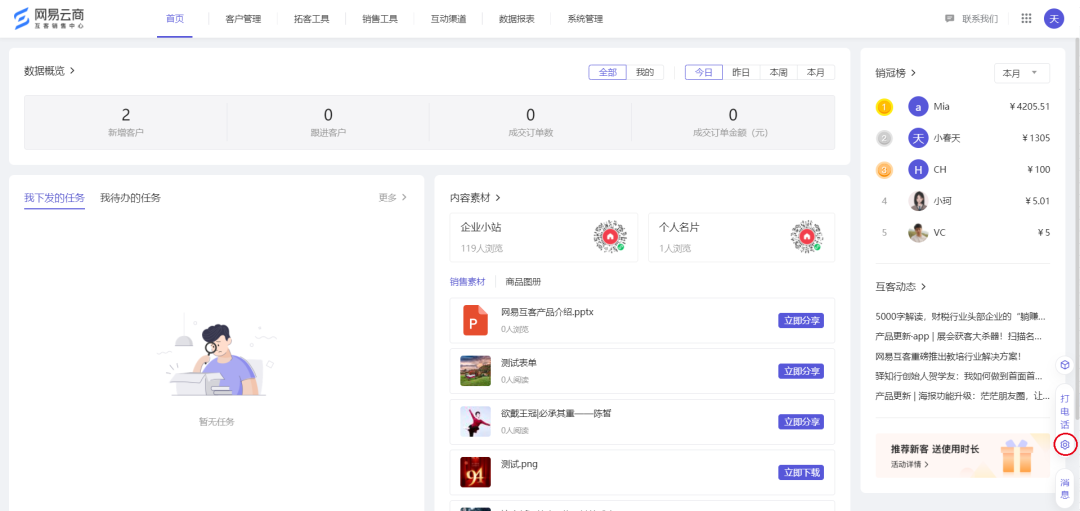Click 立即下载 for 测试.png
Viewport: 1080px width, 511px height.
tap(801, 472)
